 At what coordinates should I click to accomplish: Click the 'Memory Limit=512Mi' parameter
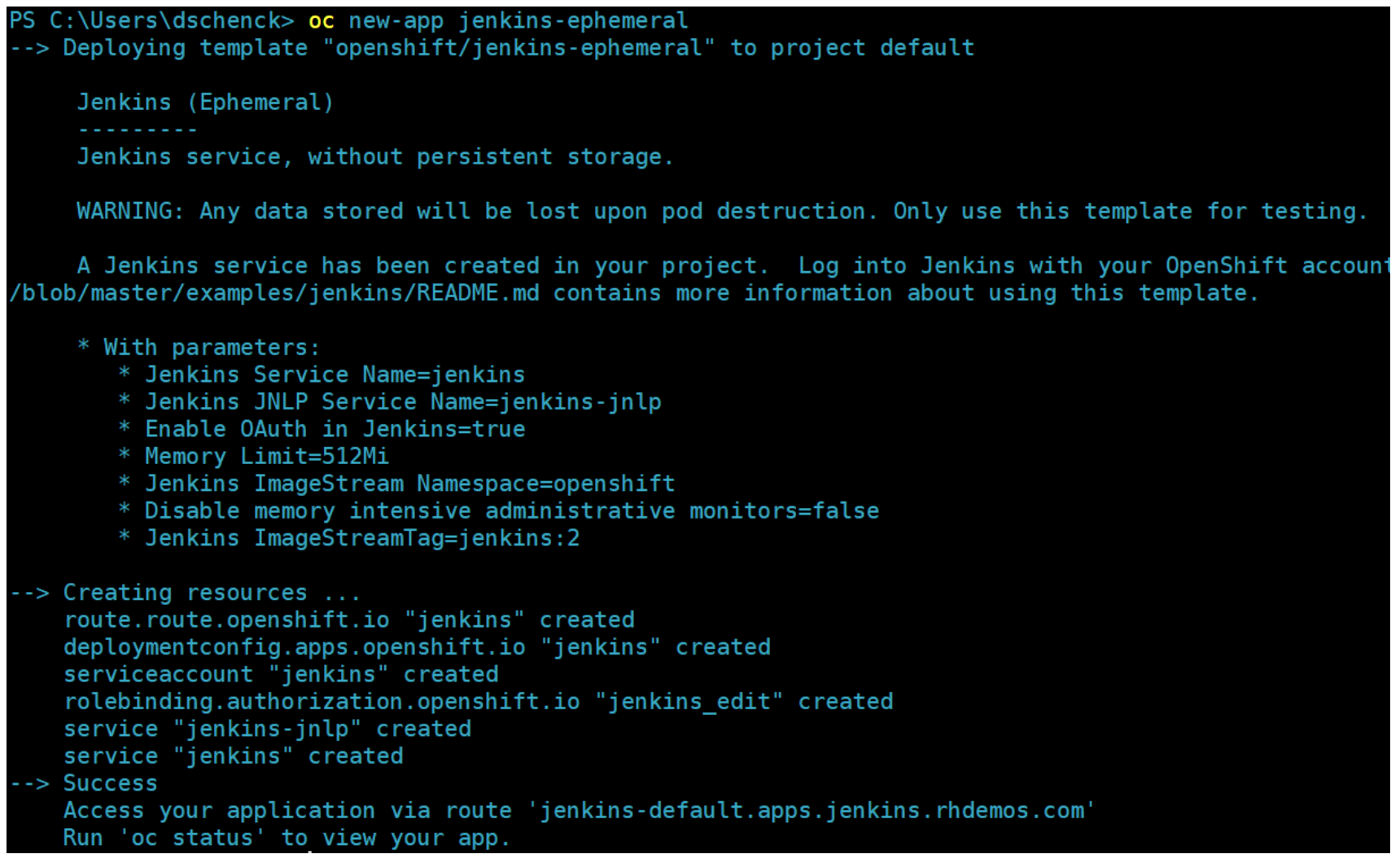click(x=266, y=457)
